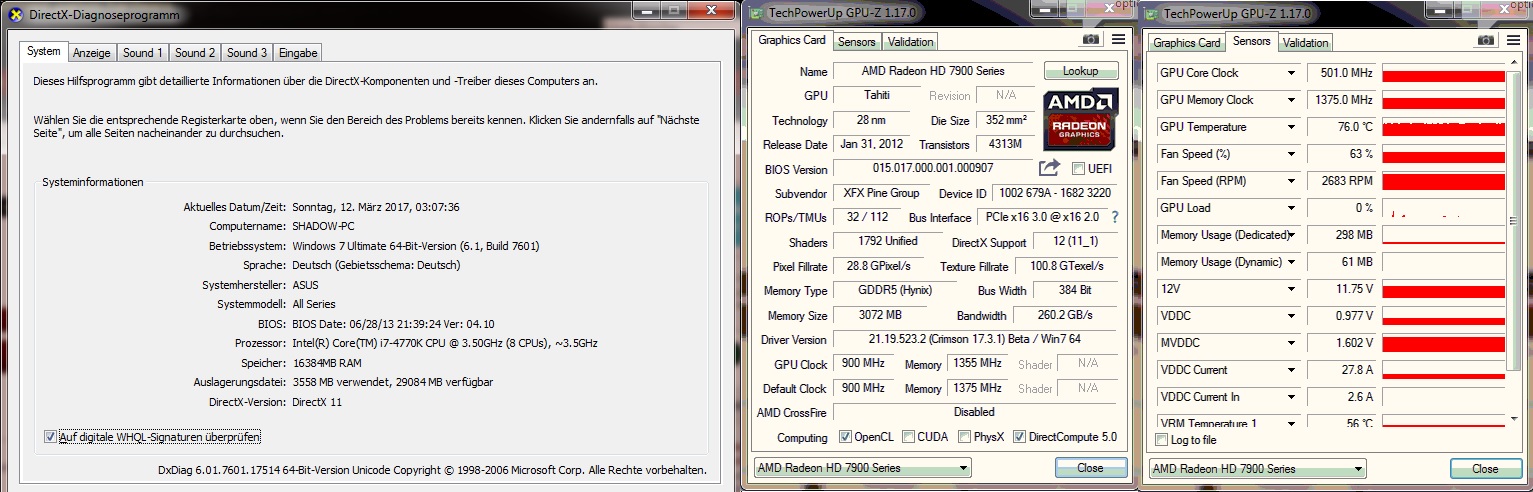Open Validation tab in GPU-Z Sensors window

(x=1306, y=43)
